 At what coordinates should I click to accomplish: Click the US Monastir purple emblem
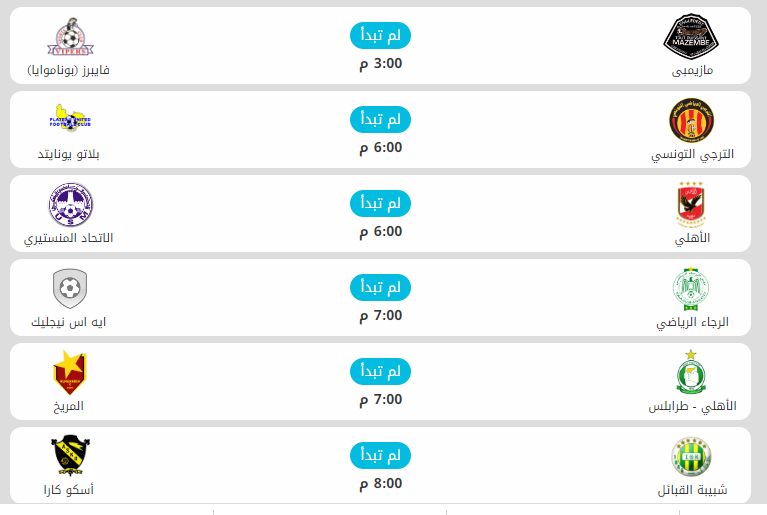69,204
